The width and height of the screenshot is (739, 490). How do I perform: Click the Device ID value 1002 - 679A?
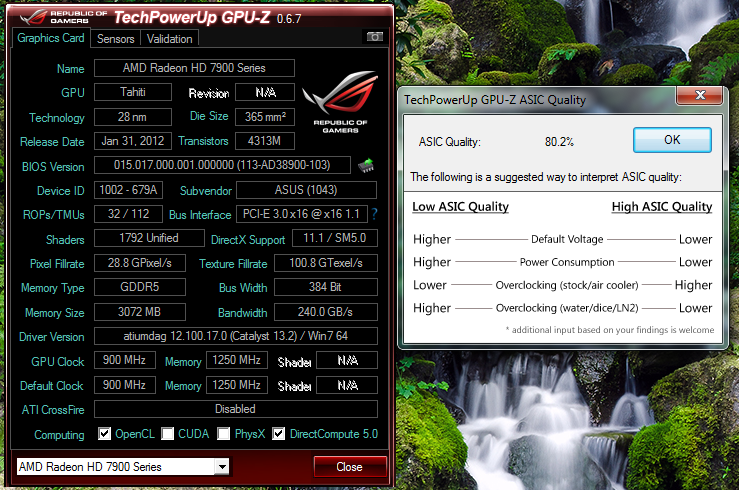click(x=128, y=190)
